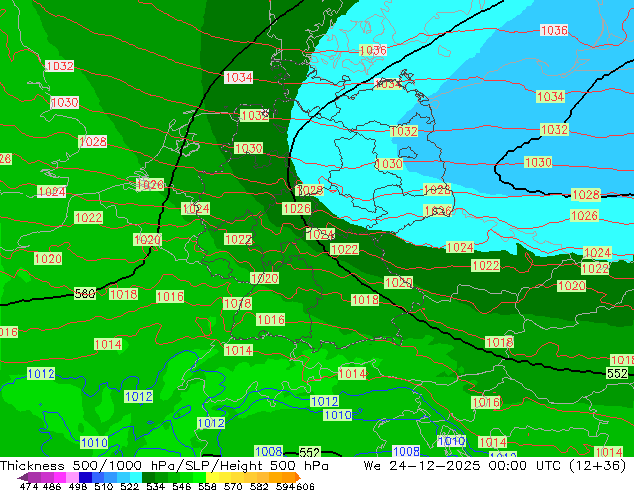Click the 'Thickness 500/1000 hPa/SLP/Height 500 hPa' title
634x490 pixels.
tap(164, 466)
